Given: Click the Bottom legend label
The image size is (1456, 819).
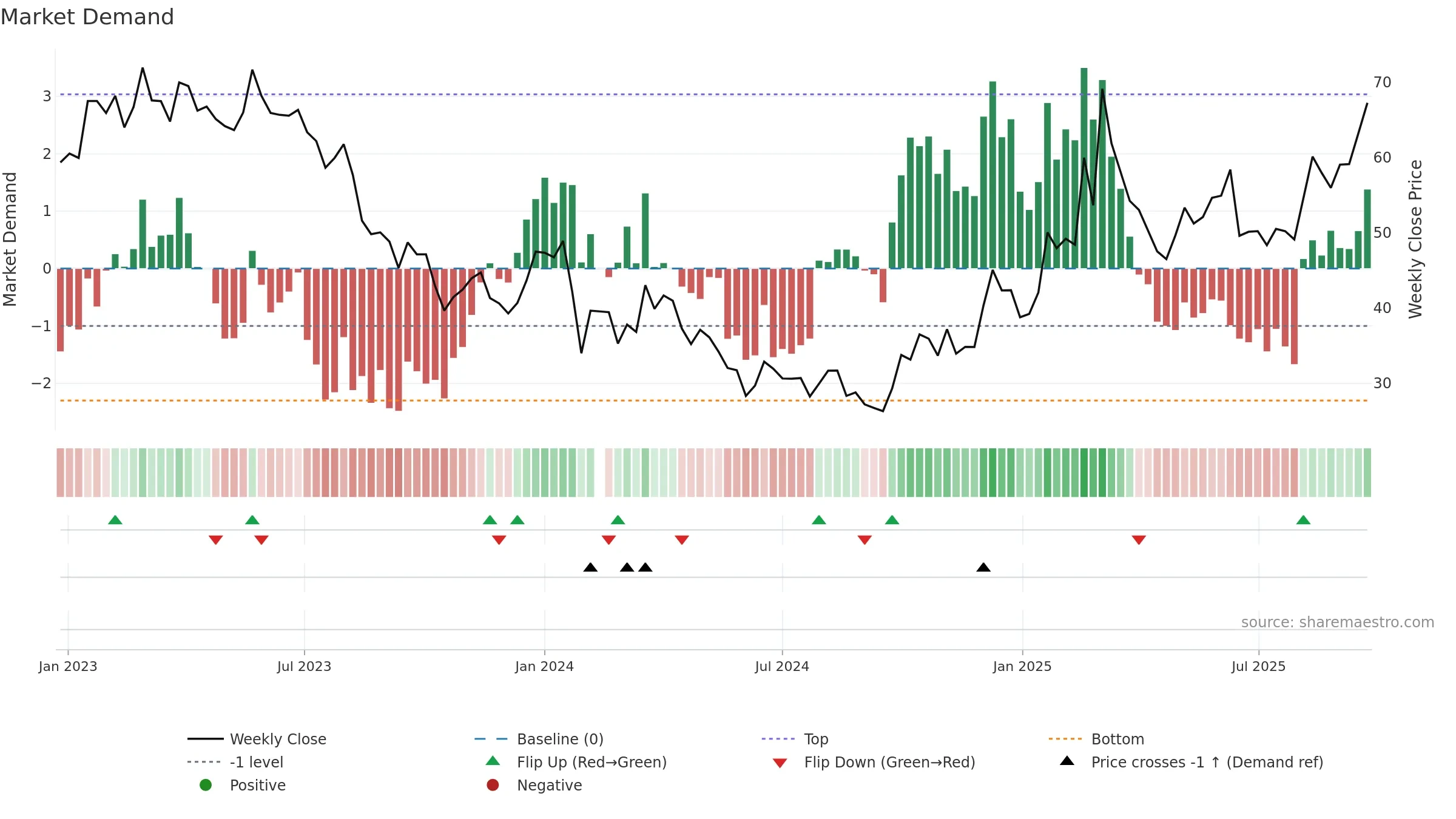Looking at the screenshot, I should point(1117,739).
